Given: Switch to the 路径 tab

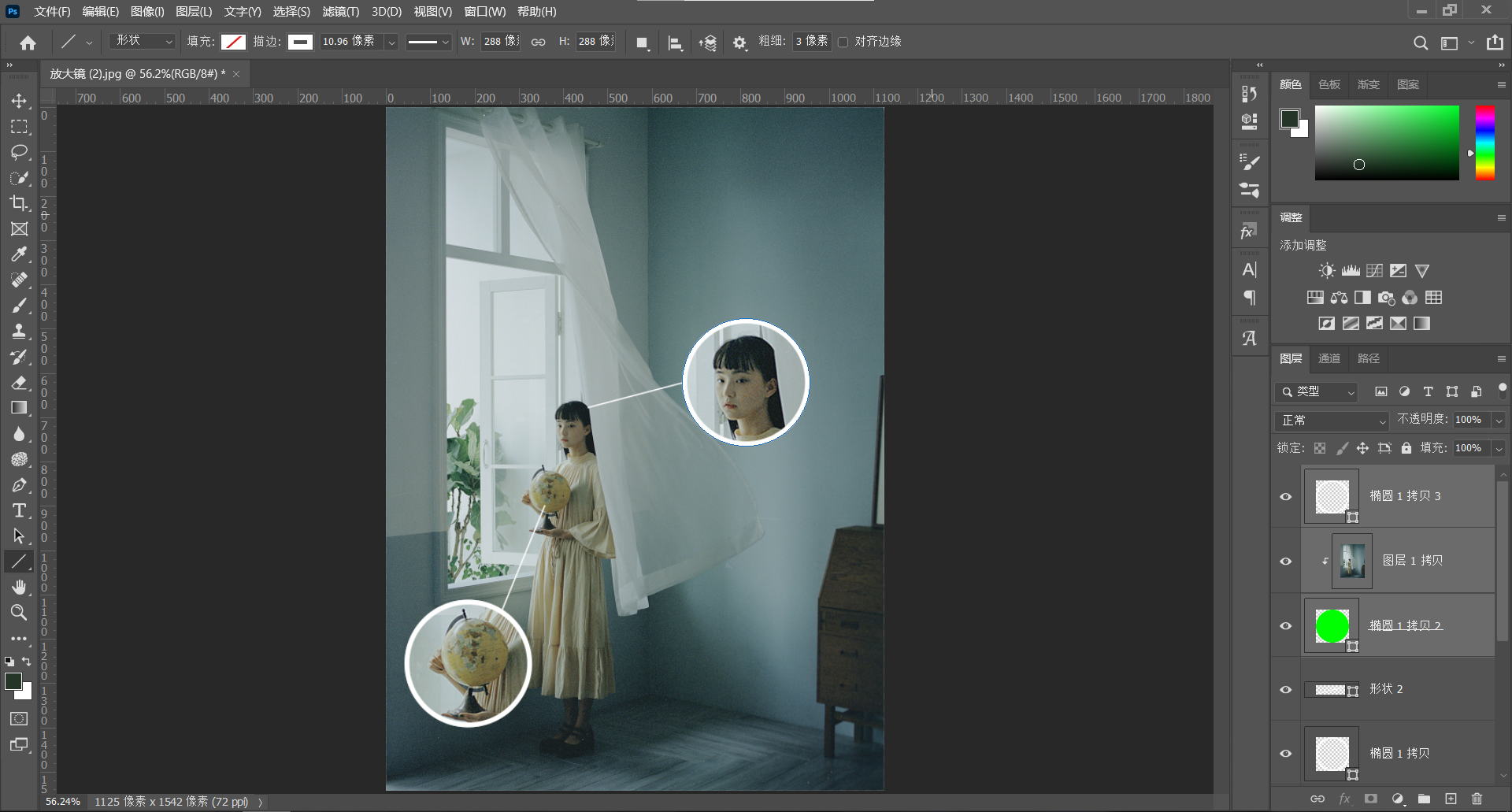Looking at the screenshot, I should (1369, 358).
